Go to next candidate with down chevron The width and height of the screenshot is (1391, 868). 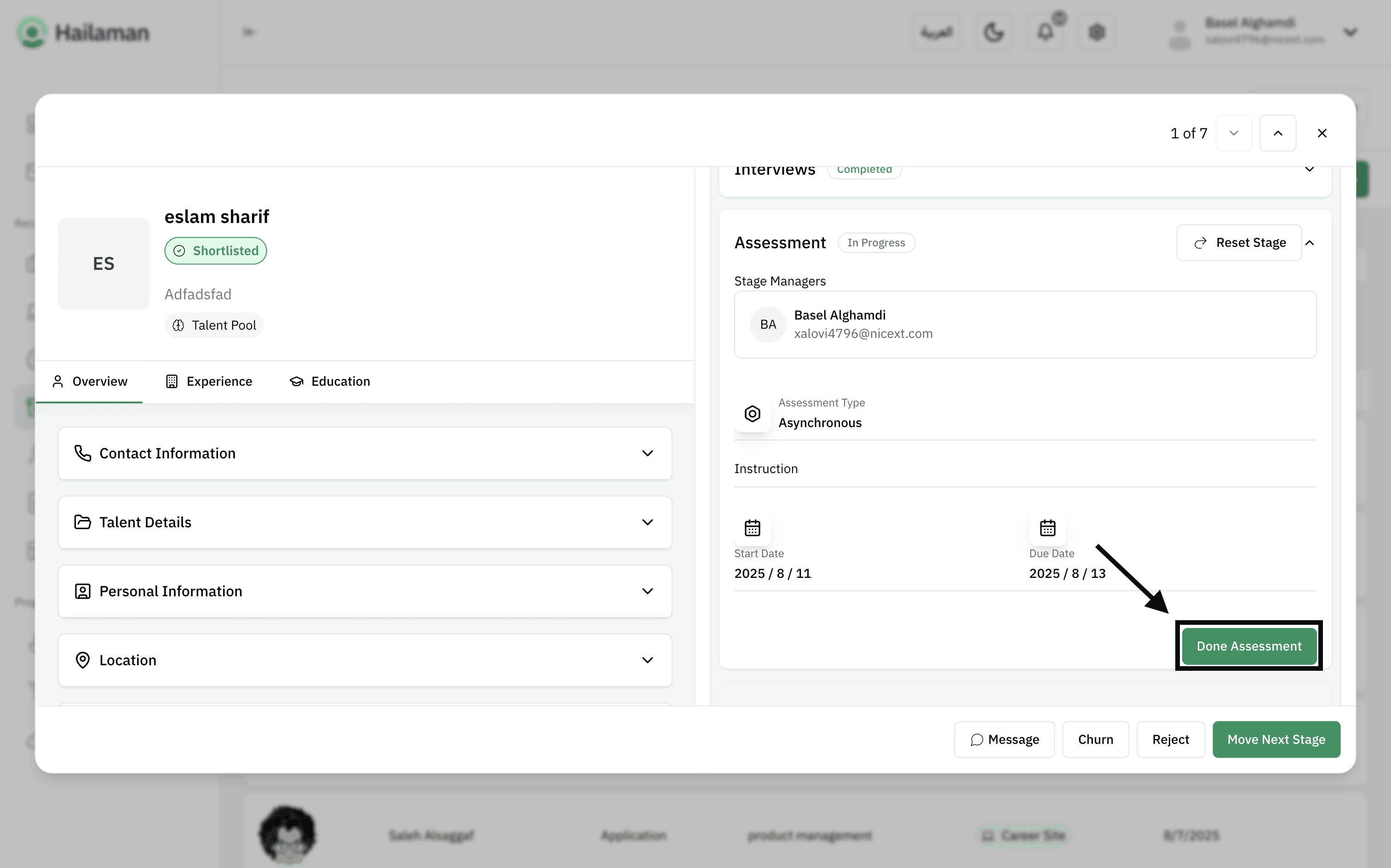coord(1234,133)
